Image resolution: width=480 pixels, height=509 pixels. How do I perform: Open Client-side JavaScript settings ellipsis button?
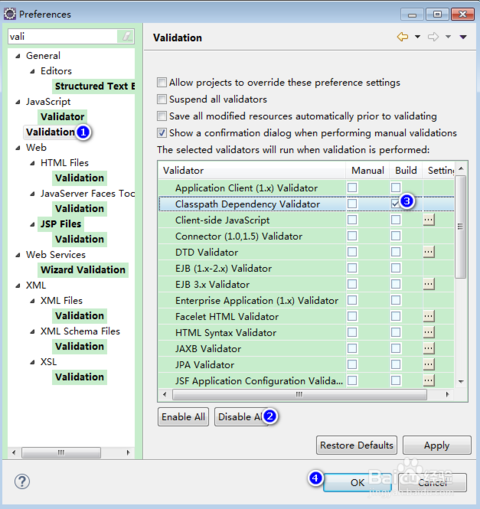429,220
